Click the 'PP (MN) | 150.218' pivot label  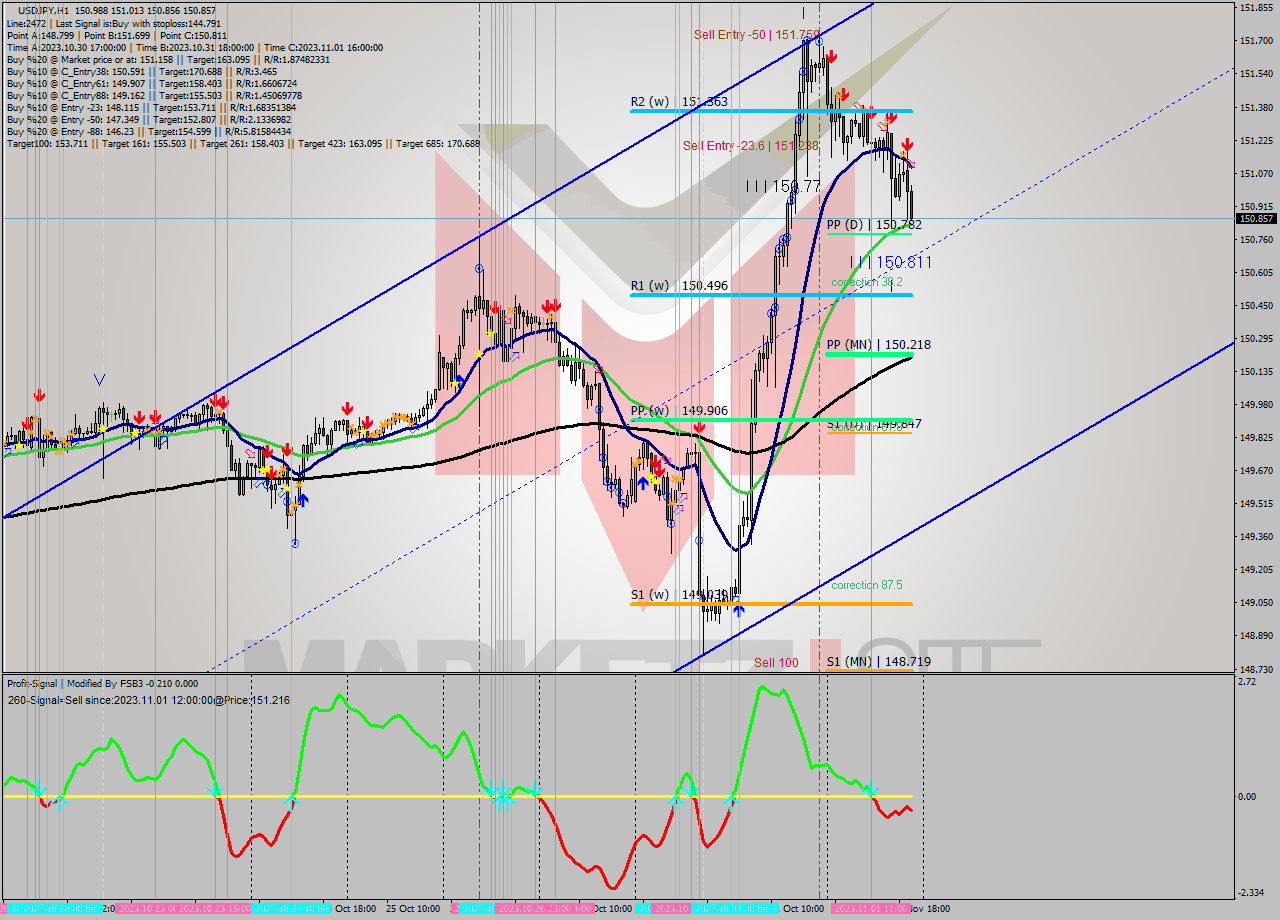[878, 343]
